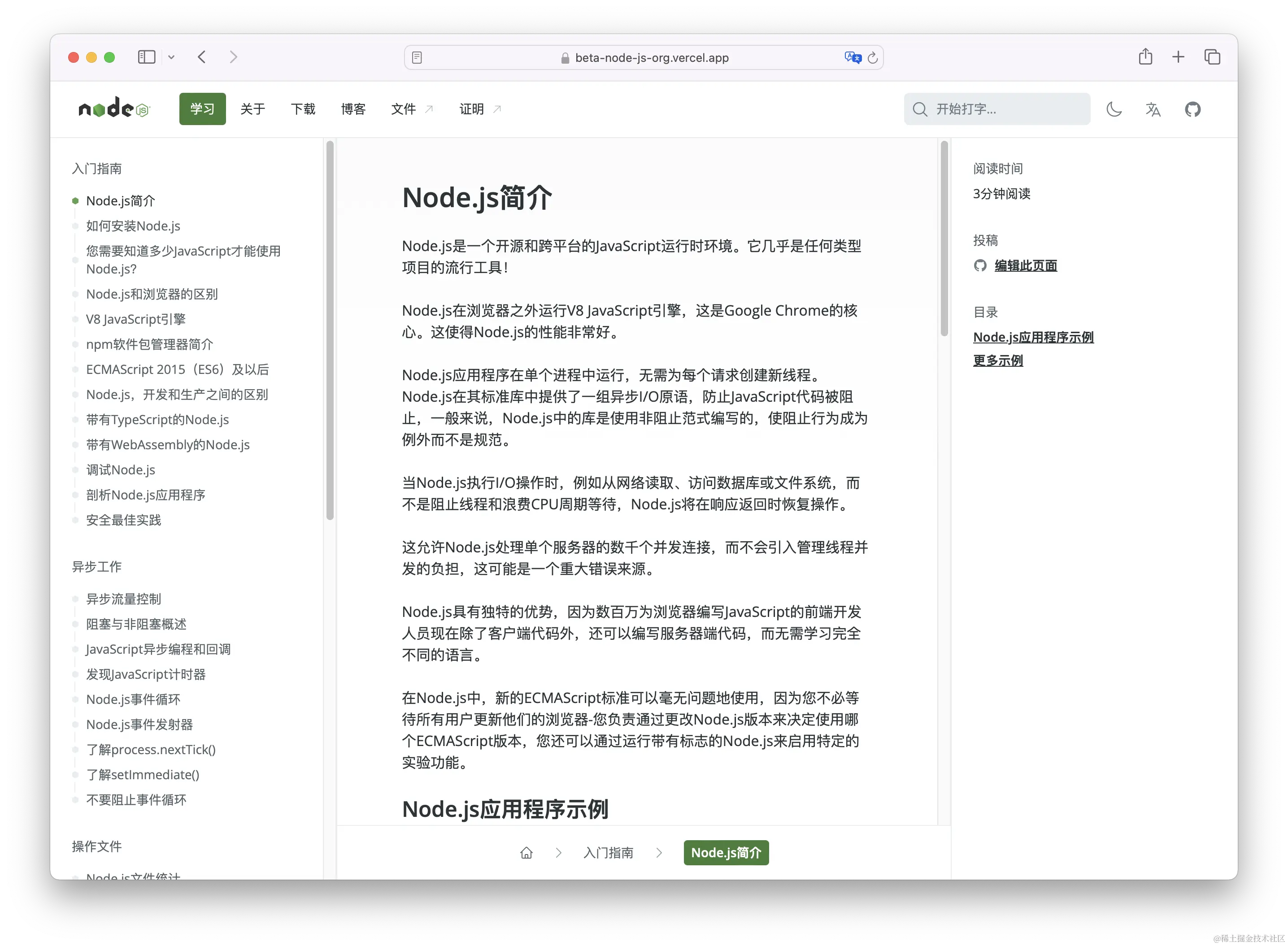
Task: Open V8 JavaScript引擎 sidebar link
Action: (x=136, y=320)
